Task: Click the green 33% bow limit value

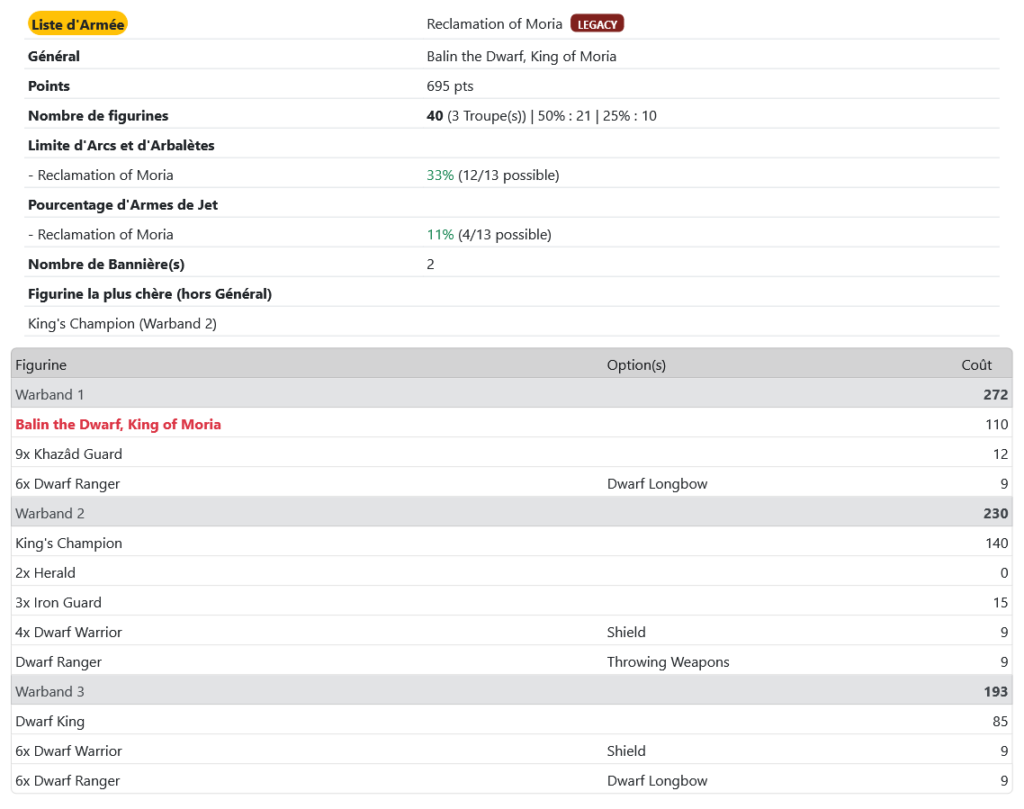Action: [440, 175]
